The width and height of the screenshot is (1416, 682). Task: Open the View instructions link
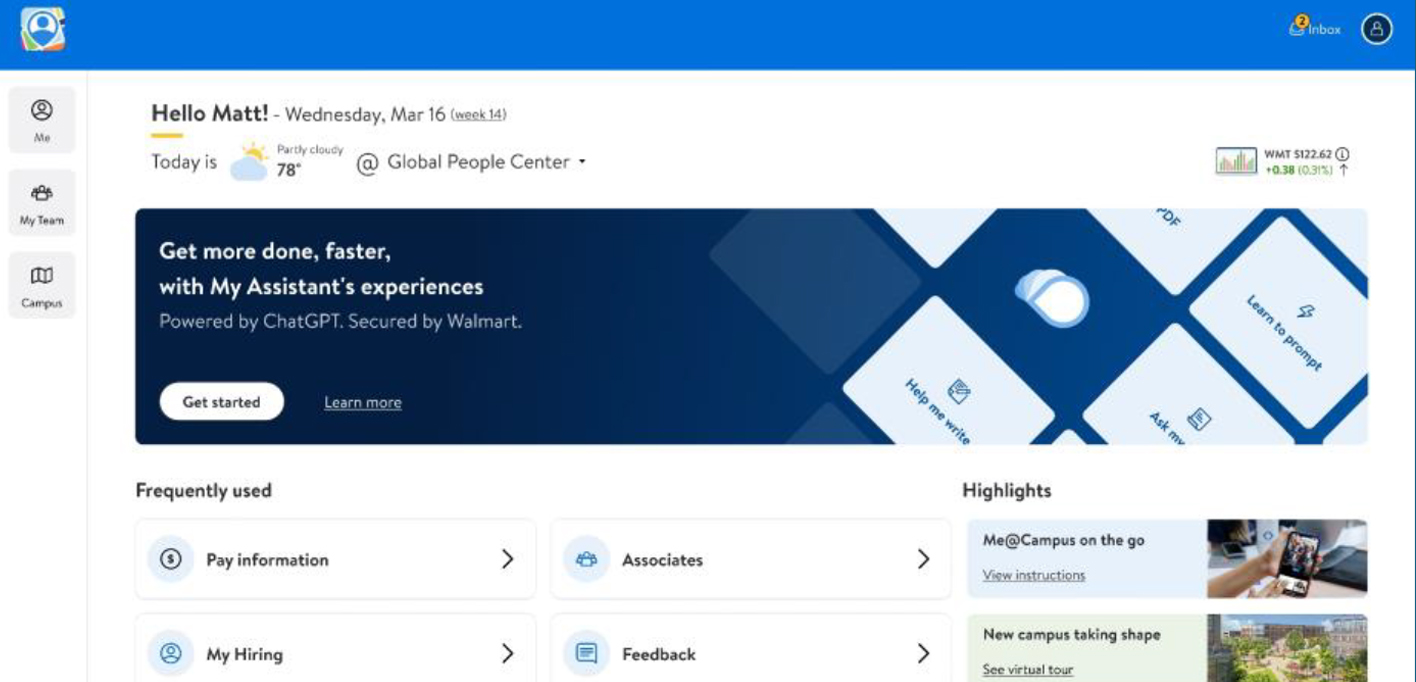click(x=1033, y=575)
